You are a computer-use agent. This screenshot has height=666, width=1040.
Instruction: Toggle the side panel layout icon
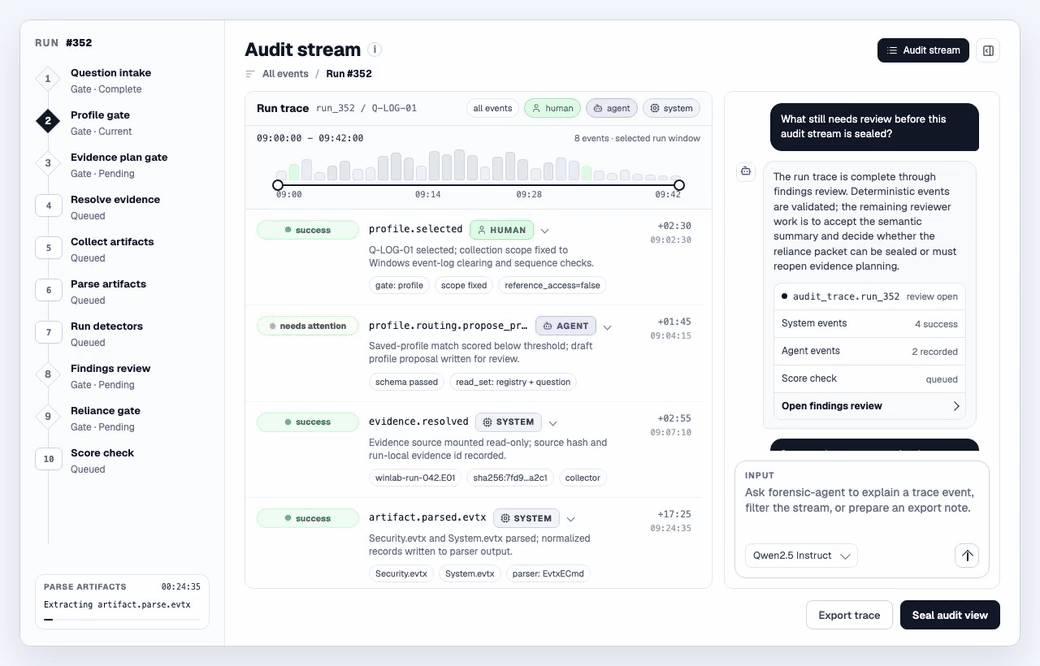point(988,50)
